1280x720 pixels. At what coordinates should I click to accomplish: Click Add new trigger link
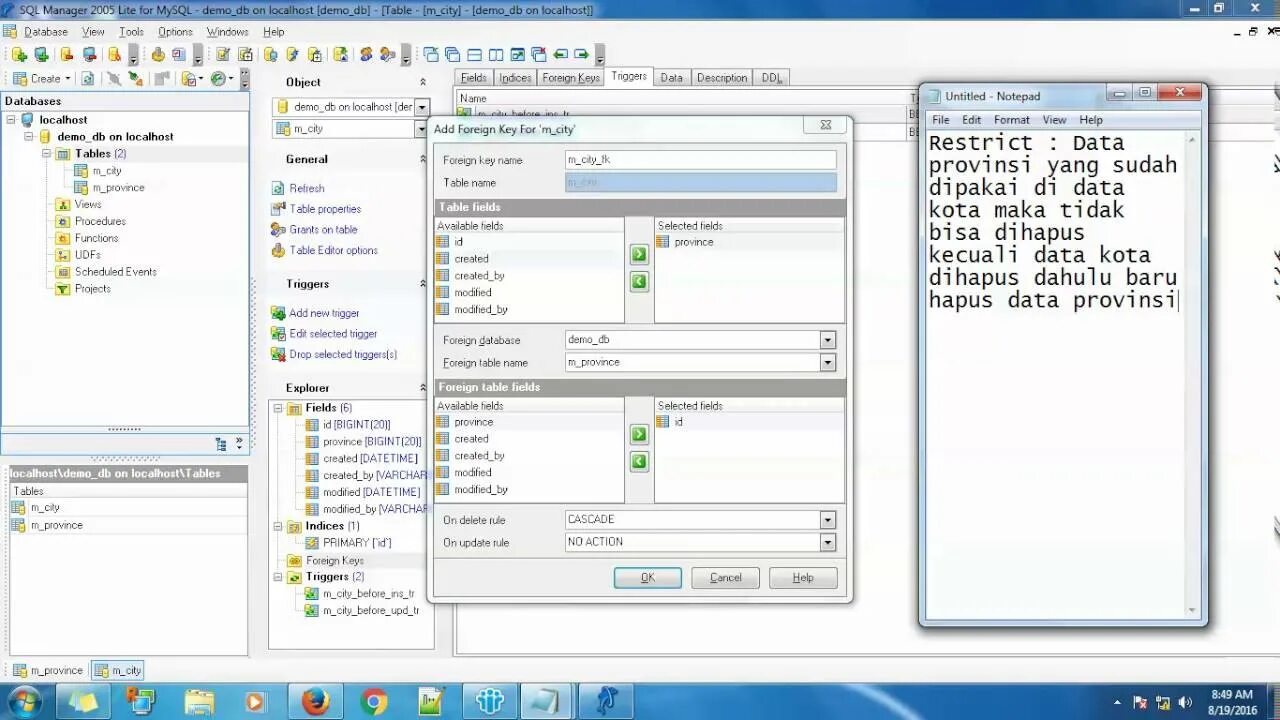pyautogui.click(x=324, y=313)
